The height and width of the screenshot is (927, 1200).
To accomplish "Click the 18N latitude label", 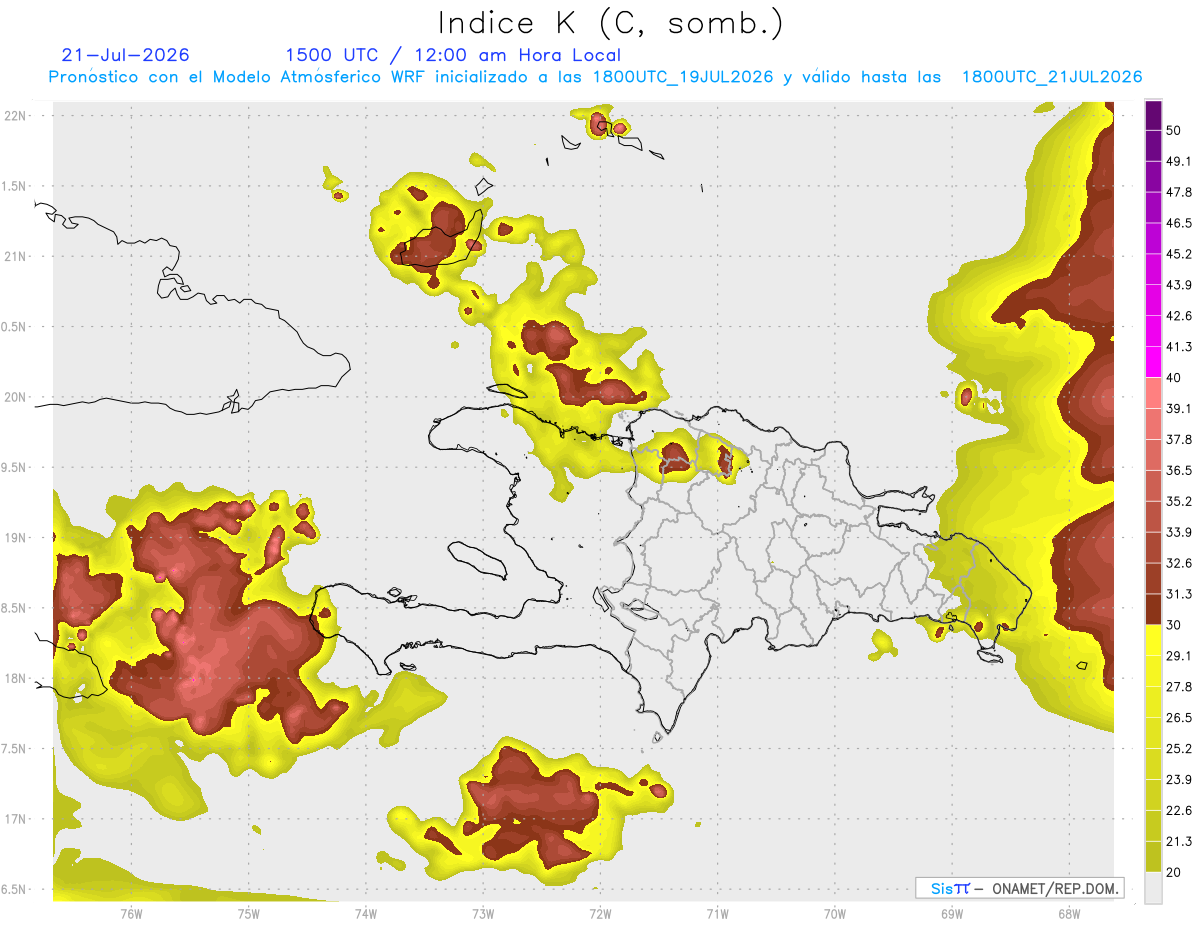I will pos(17,678).
